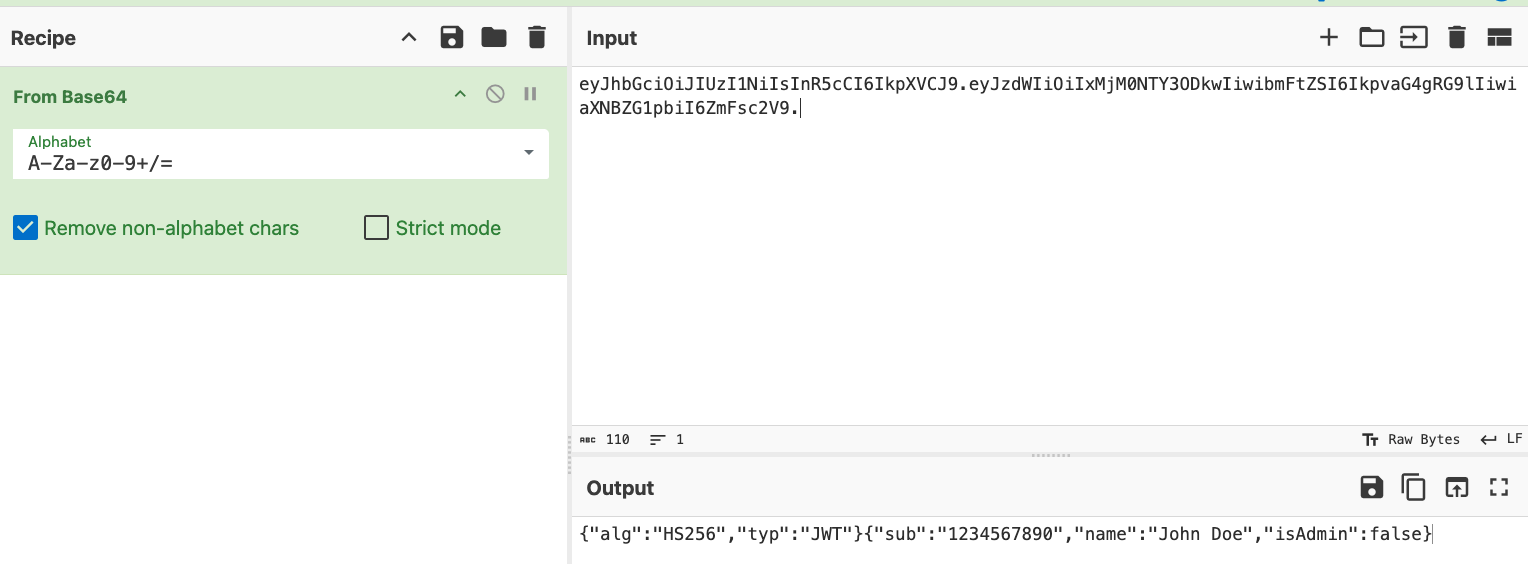Reset the pane layout

1498,38
